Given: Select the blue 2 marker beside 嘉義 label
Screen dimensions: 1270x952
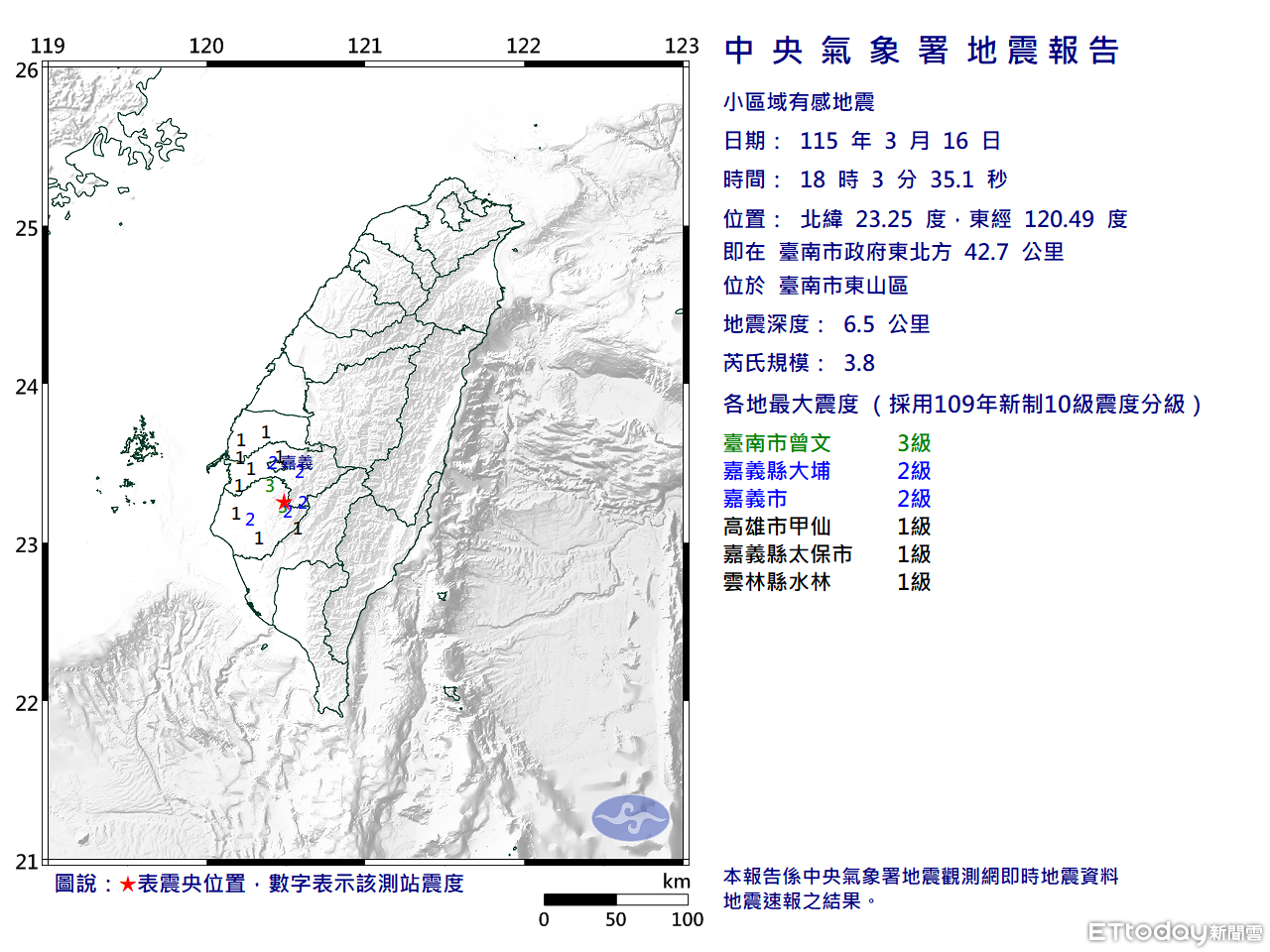Looking at the screenshot, I should coord(273,463).
